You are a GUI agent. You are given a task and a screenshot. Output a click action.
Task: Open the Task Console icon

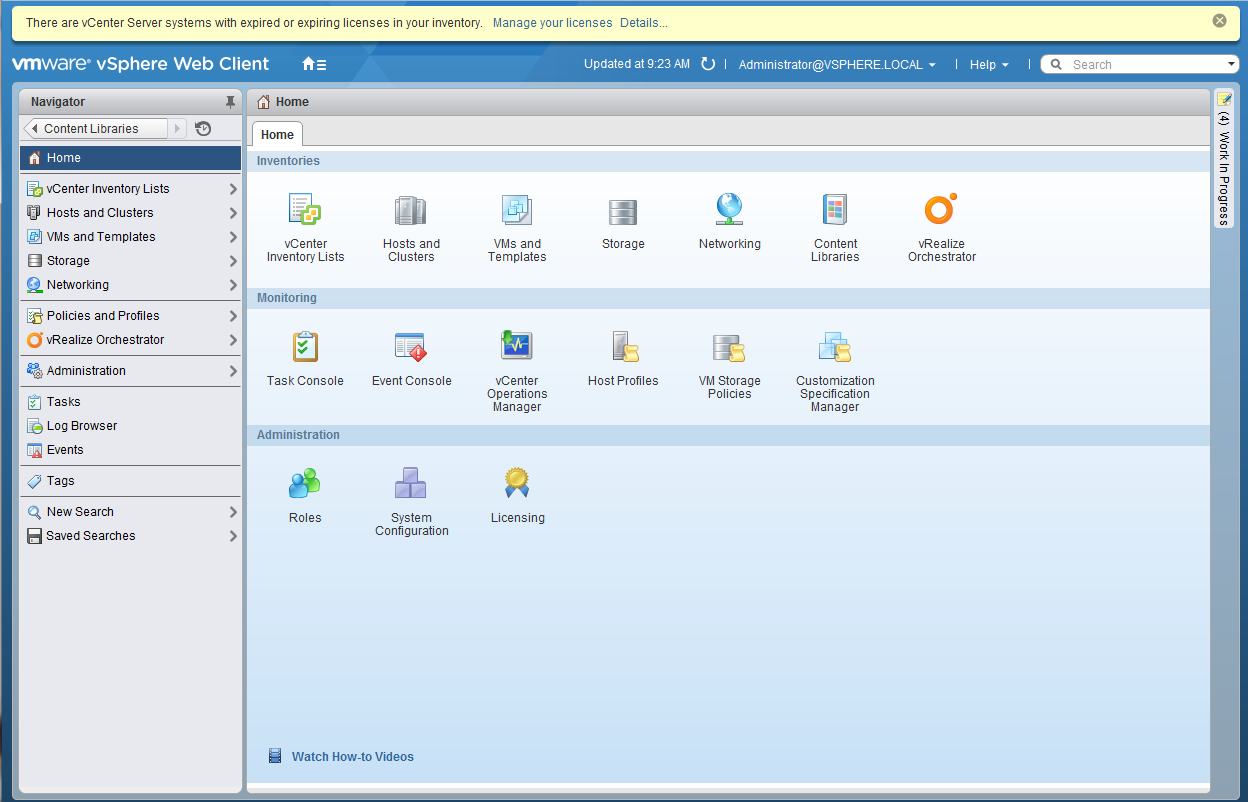[305, 347]
